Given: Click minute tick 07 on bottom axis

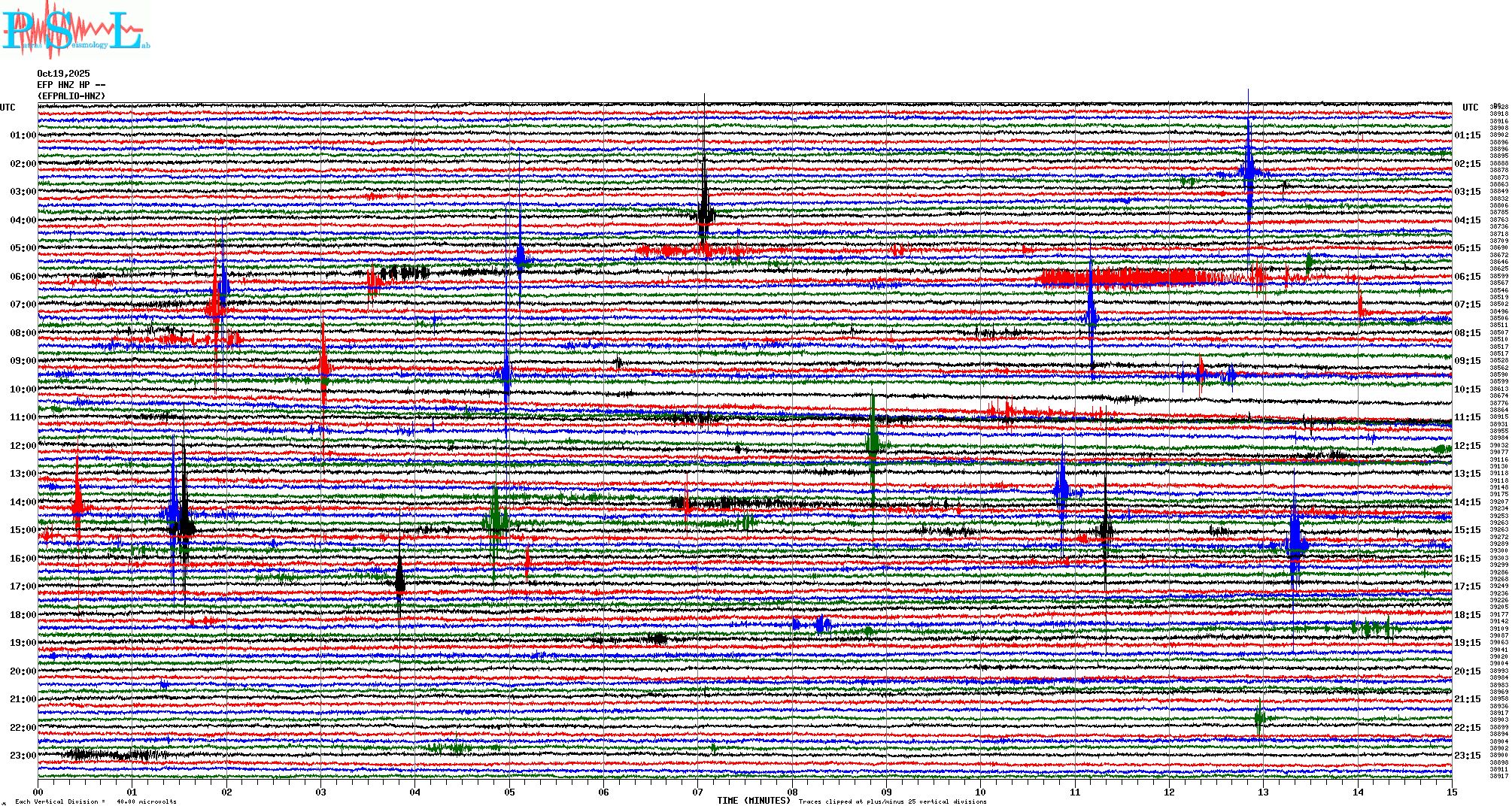Looking at the screenshot, I should coord(698,792).
